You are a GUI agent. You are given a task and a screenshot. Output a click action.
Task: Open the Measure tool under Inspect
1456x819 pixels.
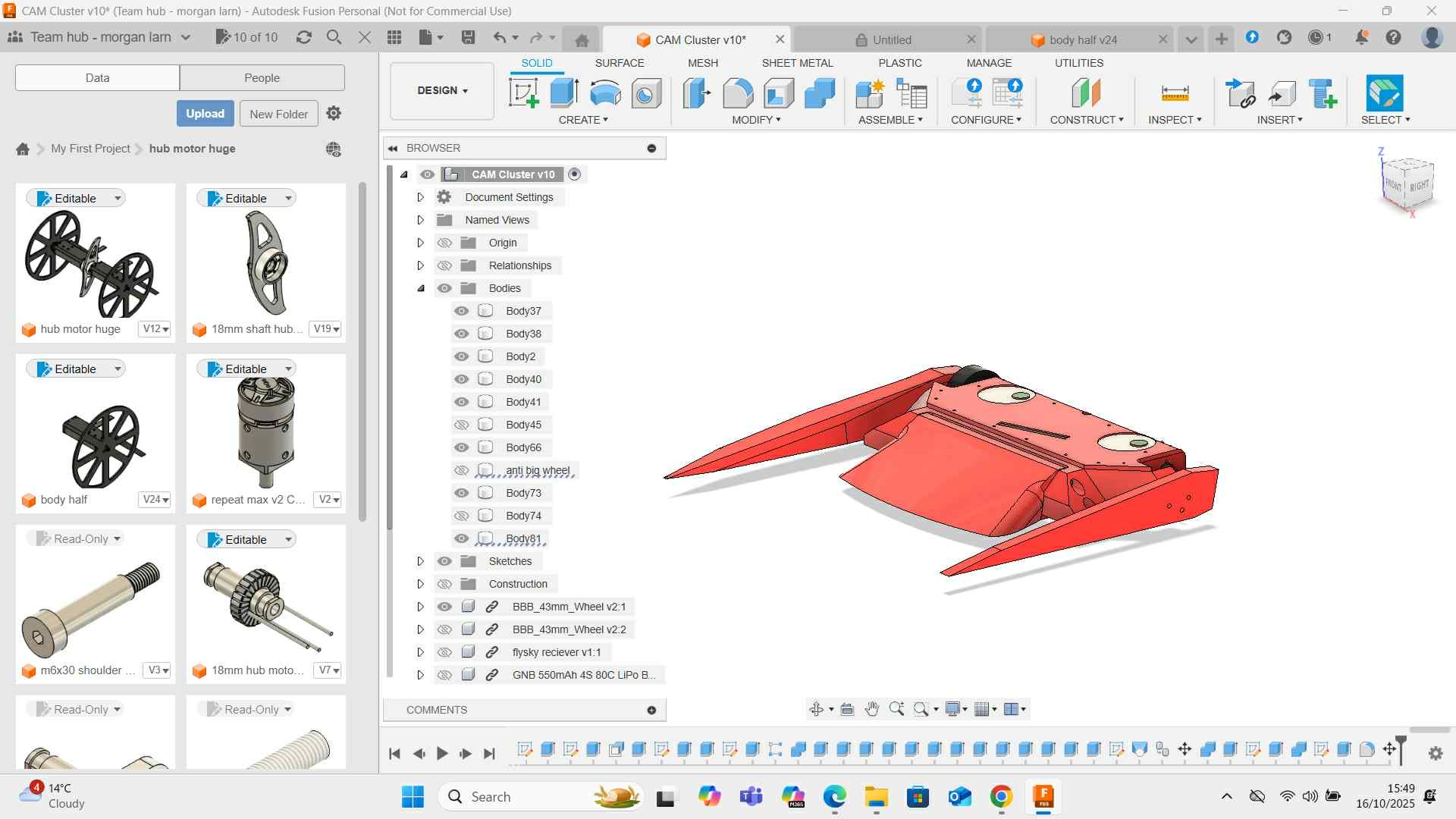tap(1175, 94)
